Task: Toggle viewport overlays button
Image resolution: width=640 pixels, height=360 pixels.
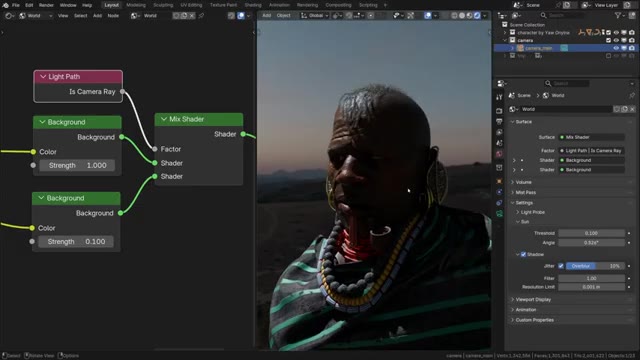Action: [x=427, y=16]
